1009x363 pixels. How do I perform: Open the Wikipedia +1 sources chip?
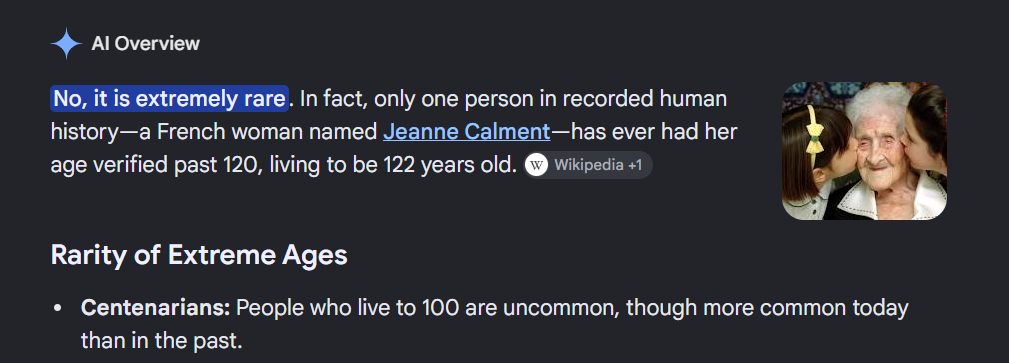click(588, 165)
